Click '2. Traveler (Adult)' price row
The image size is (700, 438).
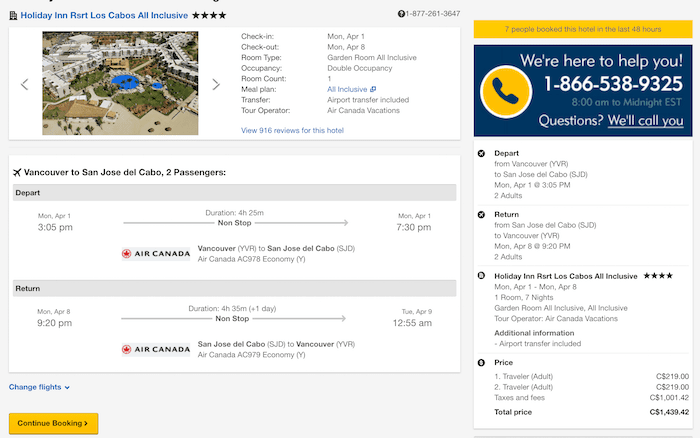(x=591, y=387)
